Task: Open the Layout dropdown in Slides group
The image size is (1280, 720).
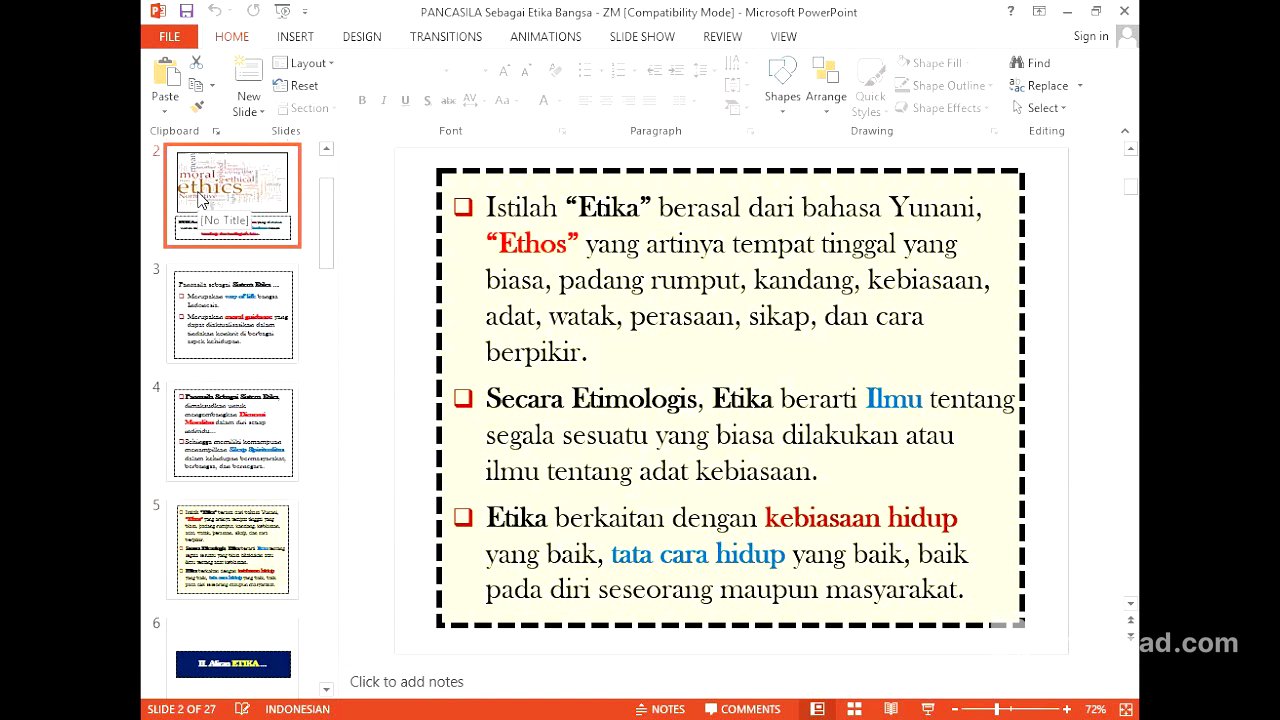Action: 304,62
